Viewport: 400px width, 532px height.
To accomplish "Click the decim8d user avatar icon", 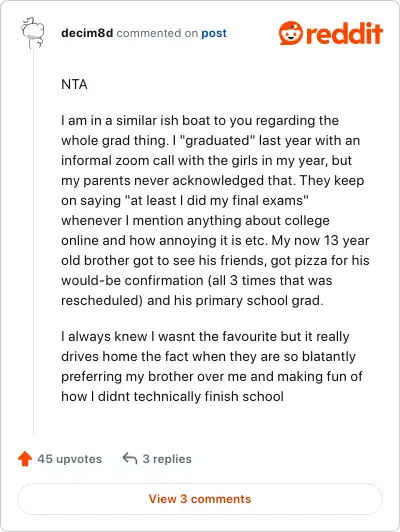I will (x=33, y=33).
